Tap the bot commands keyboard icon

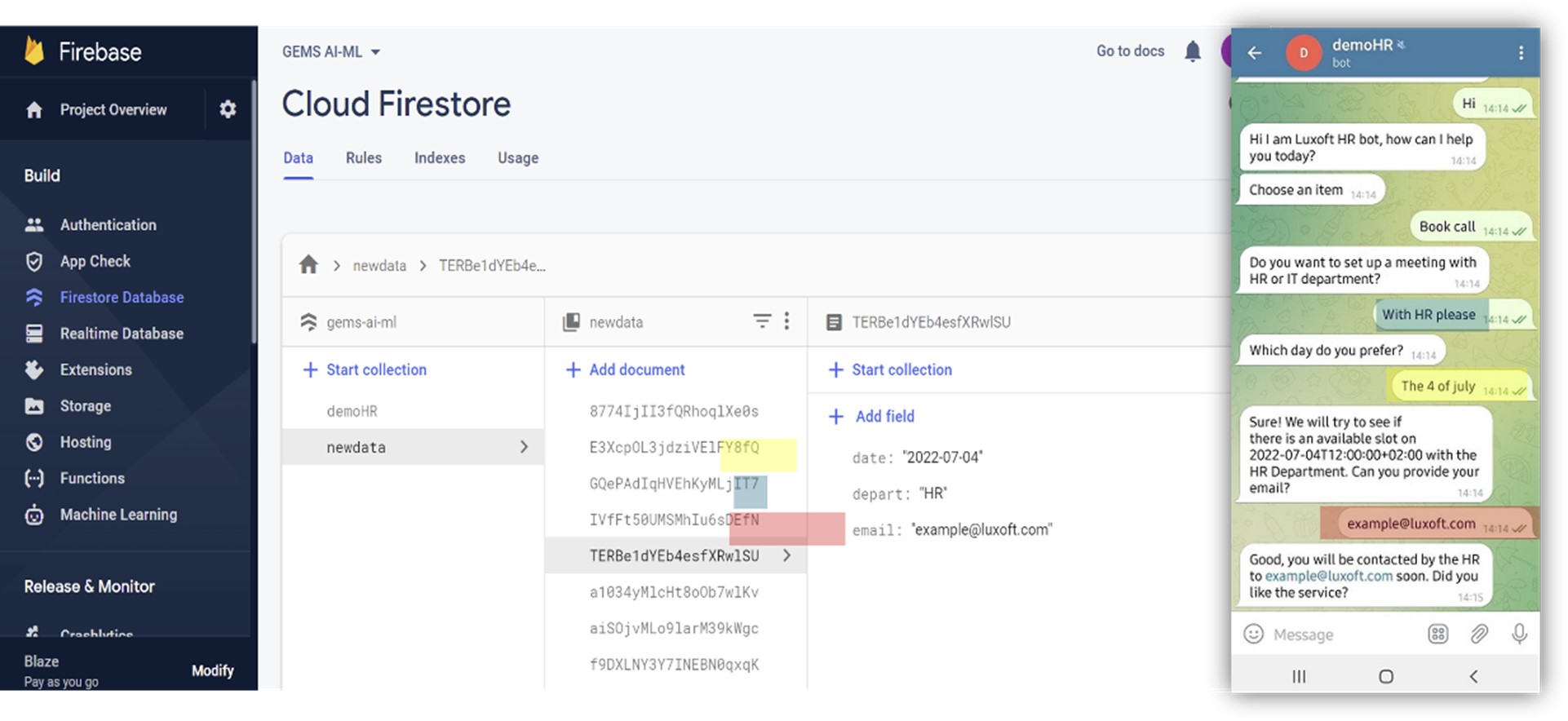tap(1437, 634)
